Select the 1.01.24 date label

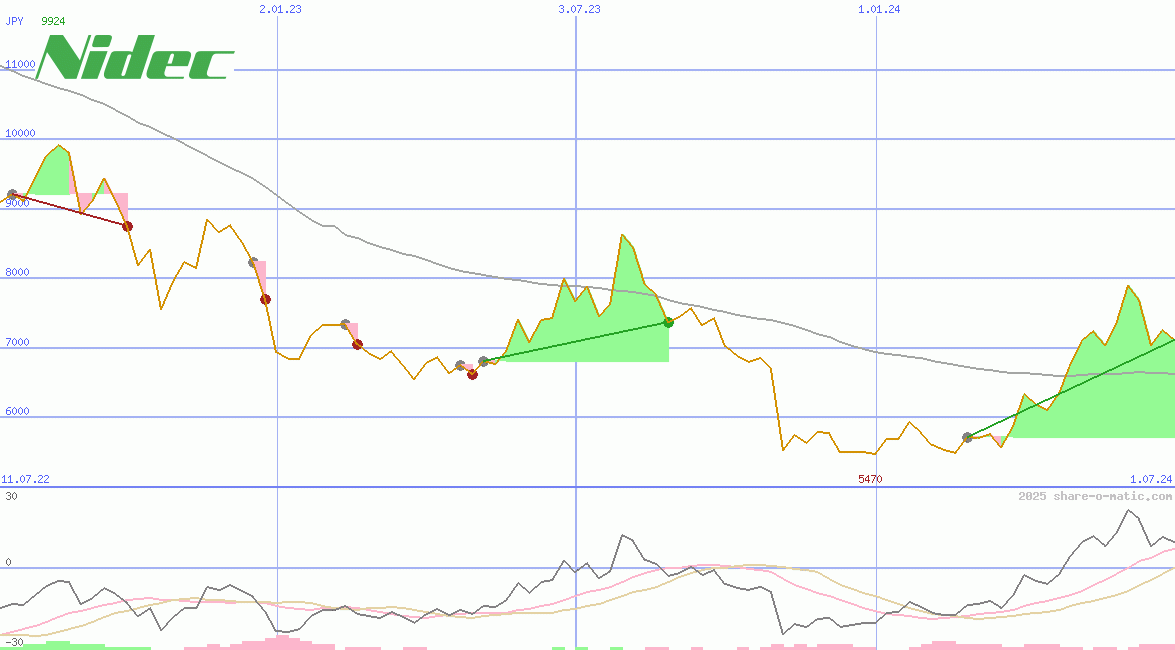(x=879, y=9)
